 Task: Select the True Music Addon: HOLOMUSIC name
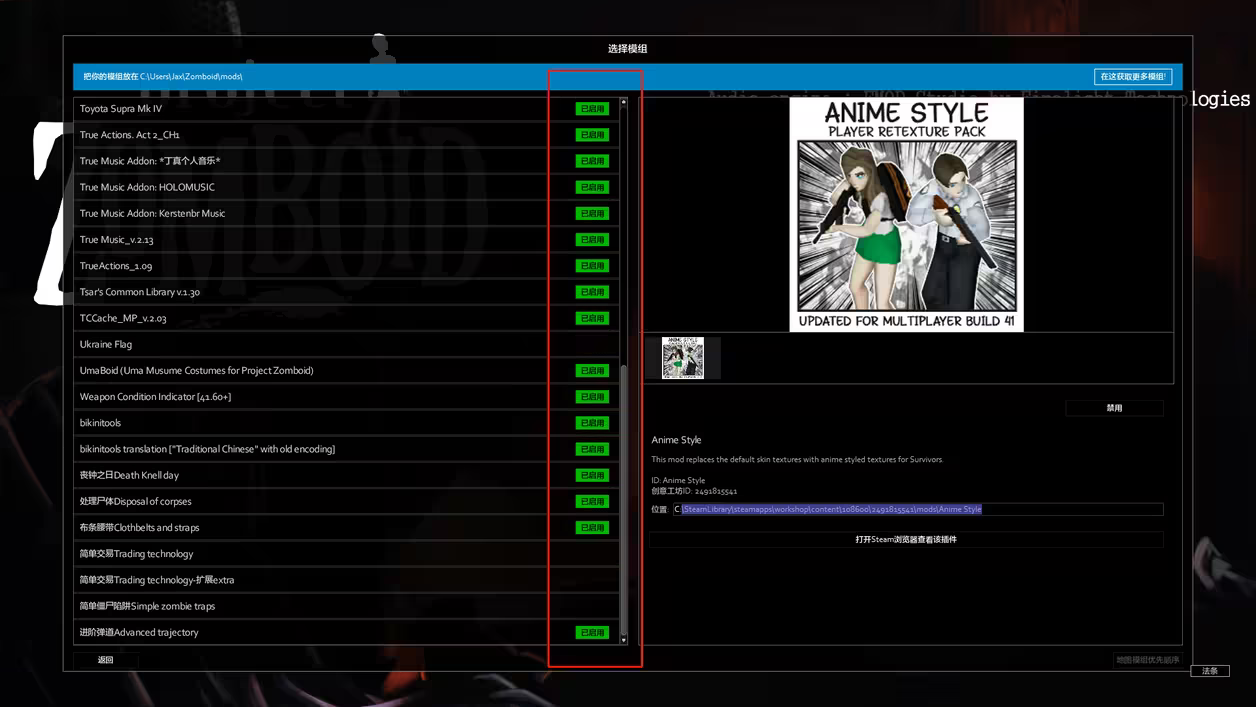(147, 187)
